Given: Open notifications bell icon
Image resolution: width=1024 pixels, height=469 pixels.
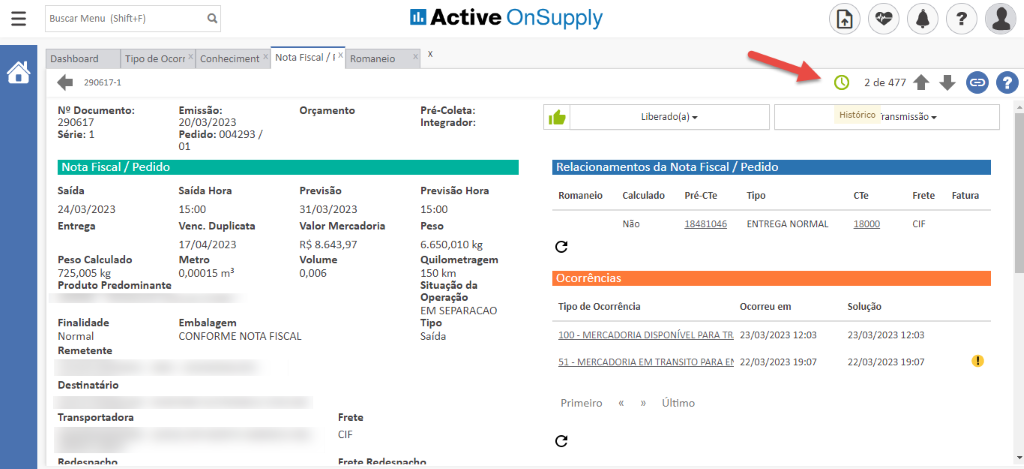Looking at the screenshot, I should point(923,18).
